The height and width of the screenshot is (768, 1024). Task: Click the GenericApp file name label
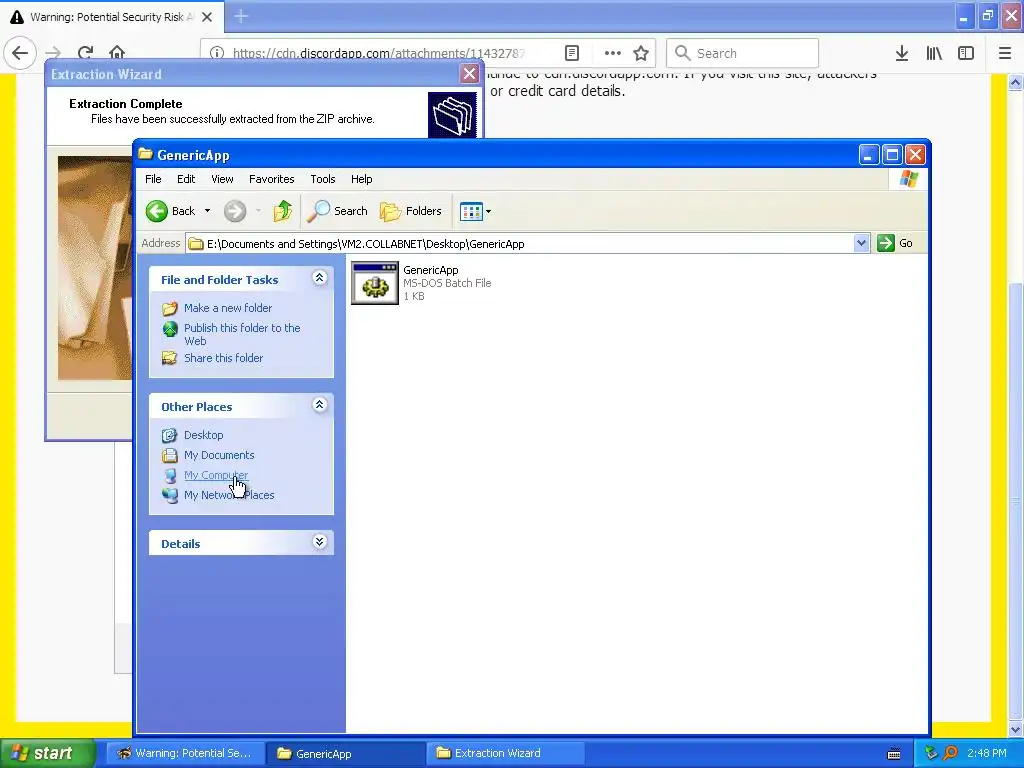click(x=430, y=270)
